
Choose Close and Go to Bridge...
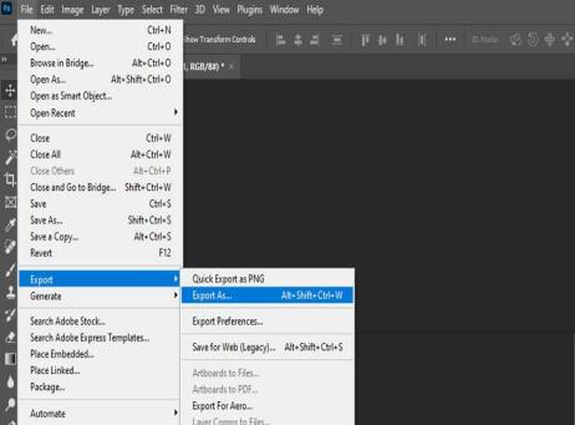100,187
